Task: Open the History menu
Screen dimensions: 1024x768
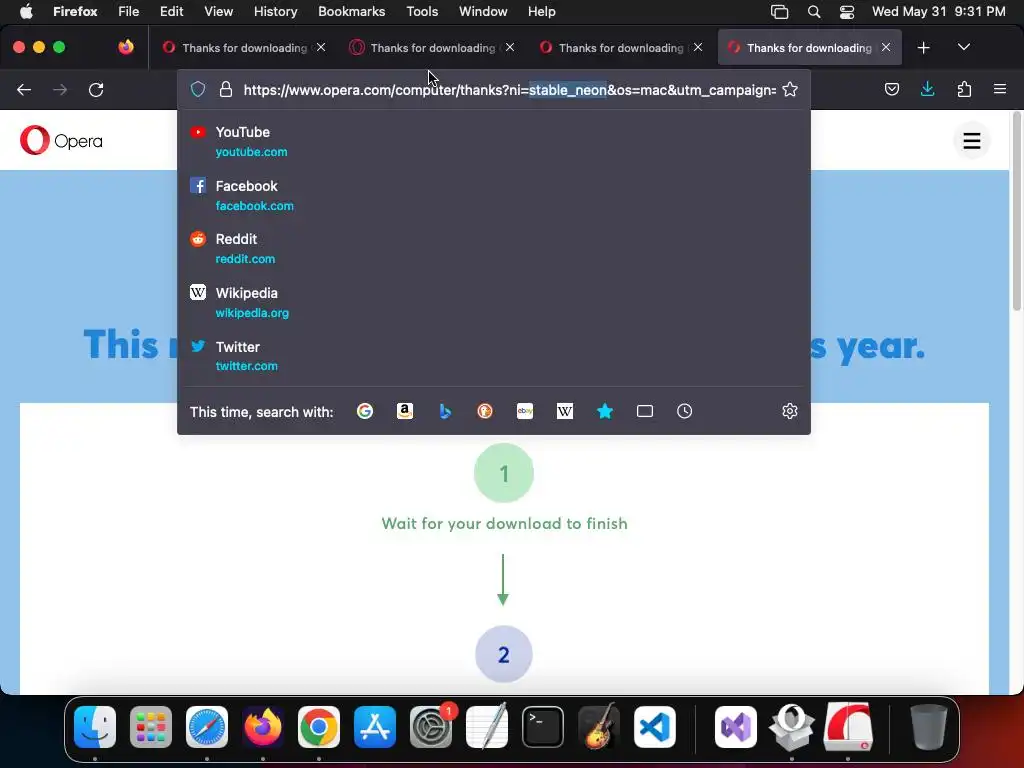Action: (275, 11)
